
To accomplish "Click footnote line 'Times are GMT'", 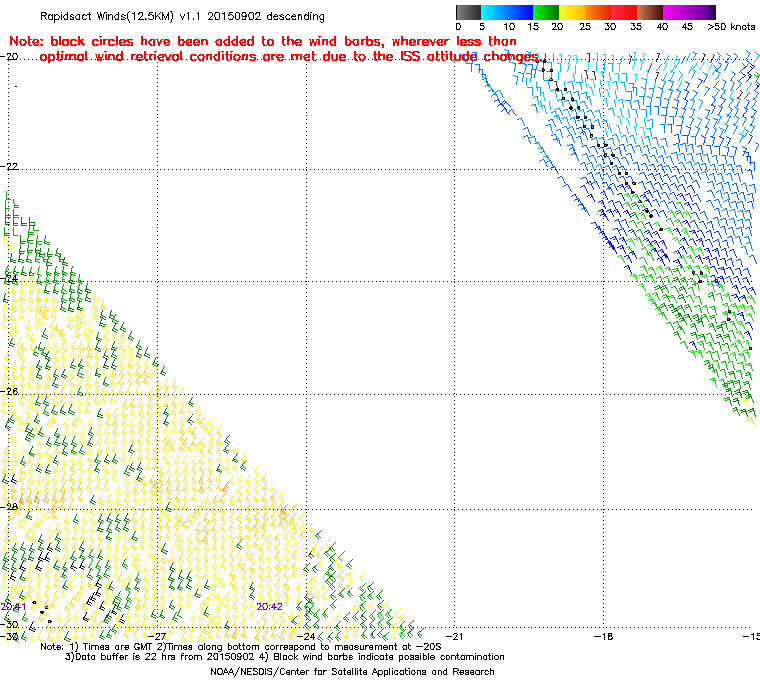I will pos(241,647).
